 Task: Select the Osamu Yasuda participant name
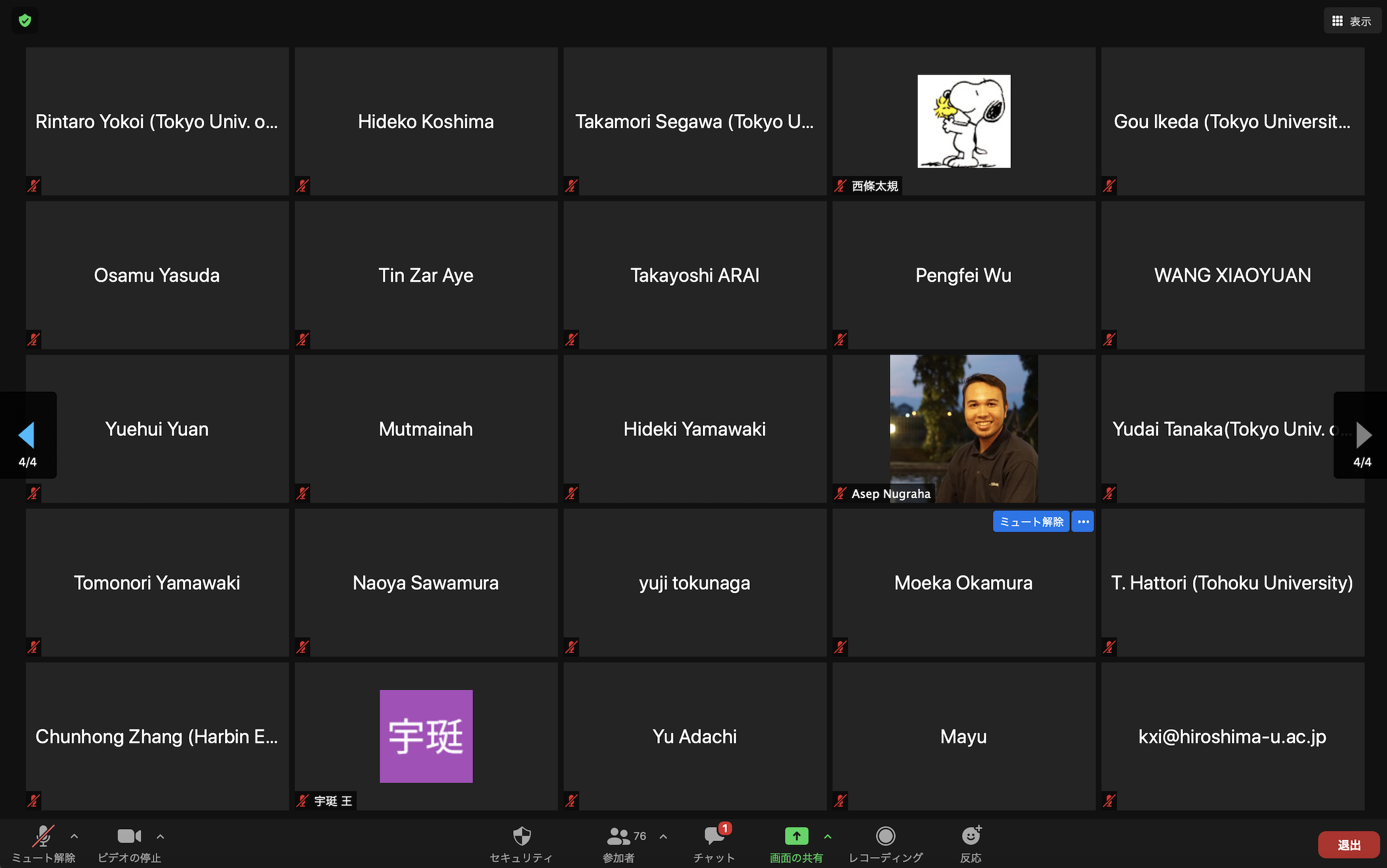(156, 275)
